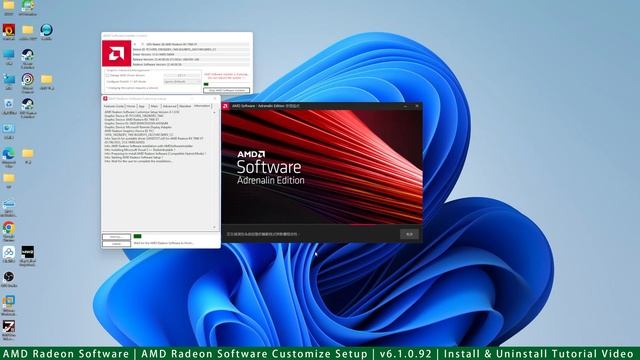
Task: Select the black square icon beside the cloud app
Action: tap(27, 252)
